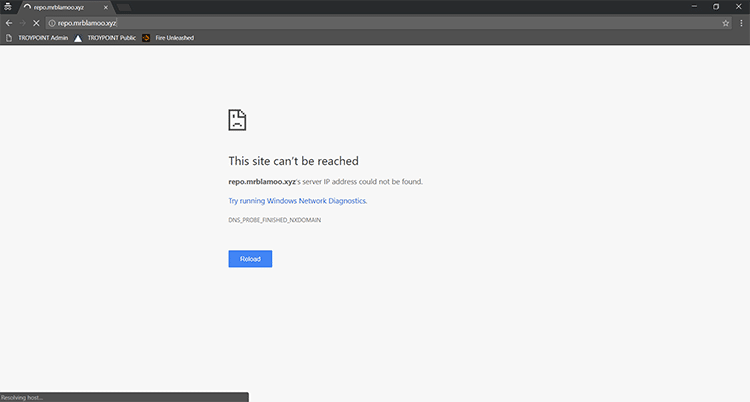Click the site info icon in address bar
750x402 pixels.
(x=52, y=23)
